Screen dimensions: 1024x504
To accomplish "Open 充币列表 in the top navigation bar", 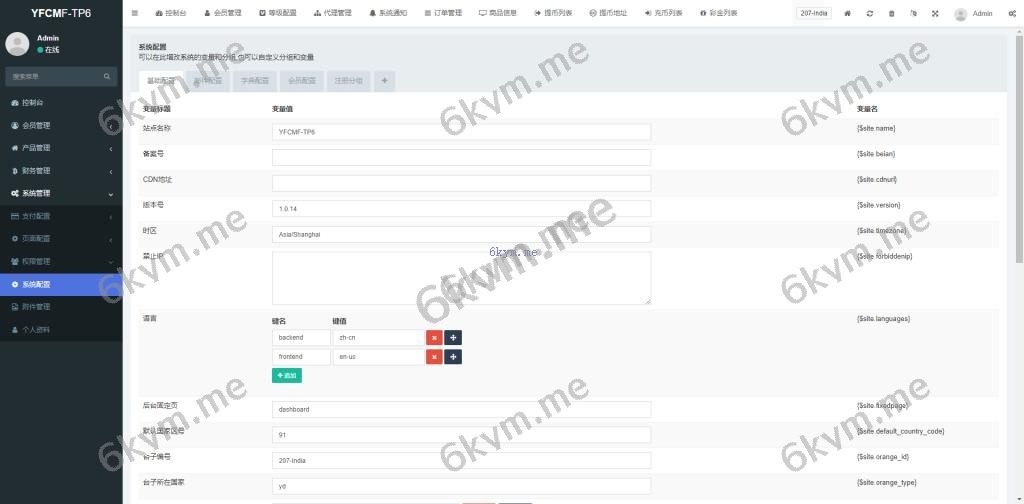I will pyautogui.click(x=663, y=13).
